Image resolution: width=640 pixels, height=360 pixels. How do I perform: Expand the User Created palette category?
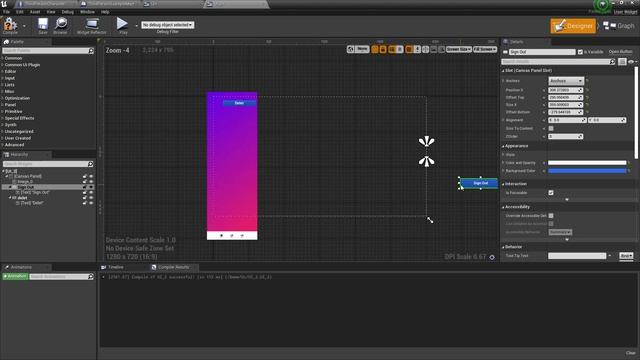click(18, 138)
